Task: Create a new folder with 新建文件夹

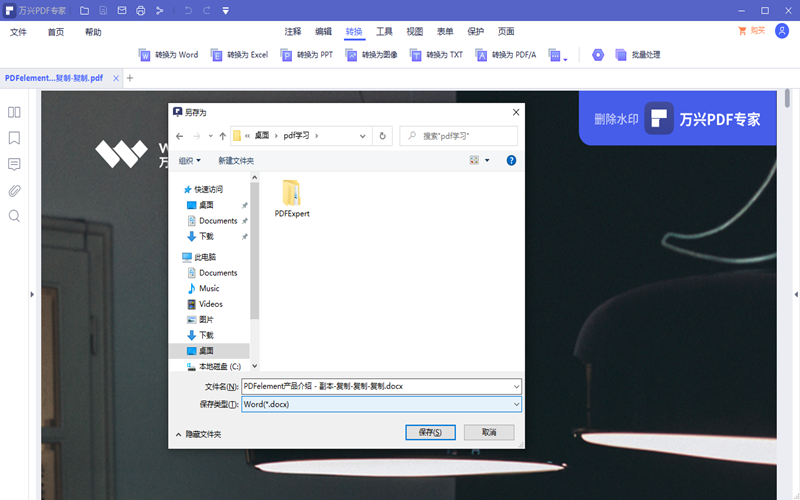Action: 236,161
